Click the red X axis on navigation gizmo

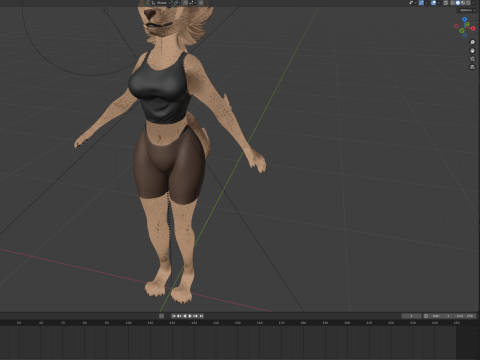473,28
